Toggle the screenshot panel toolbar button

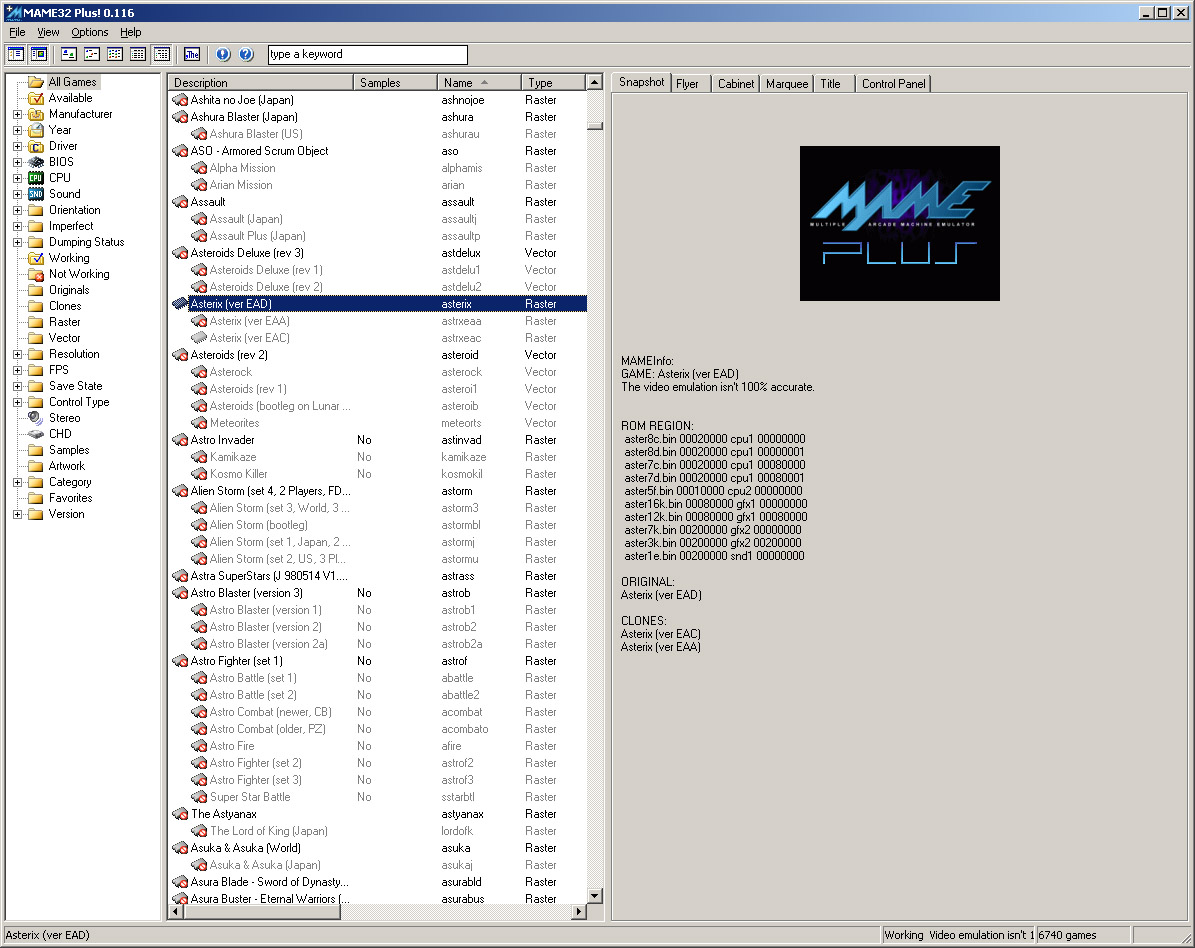39,54
